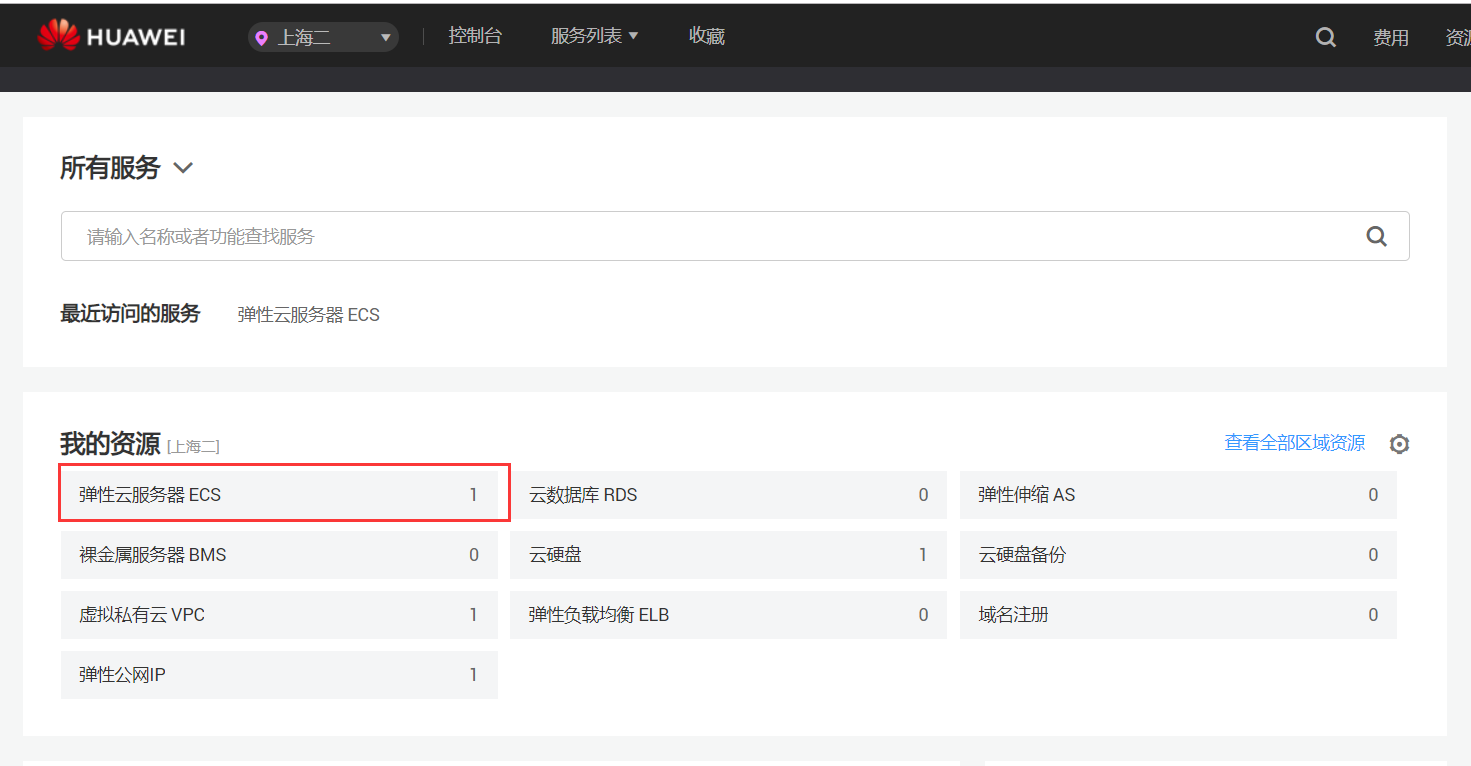Click the Huawei logo
This screenshot has height=766, width=1471.
[x=111, y=37]
